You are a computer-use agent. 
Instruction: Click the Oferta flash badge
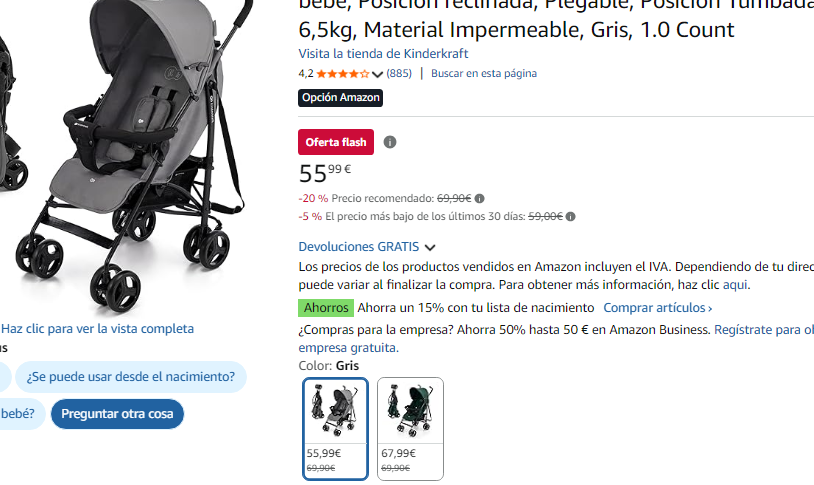tap(336, 142)
